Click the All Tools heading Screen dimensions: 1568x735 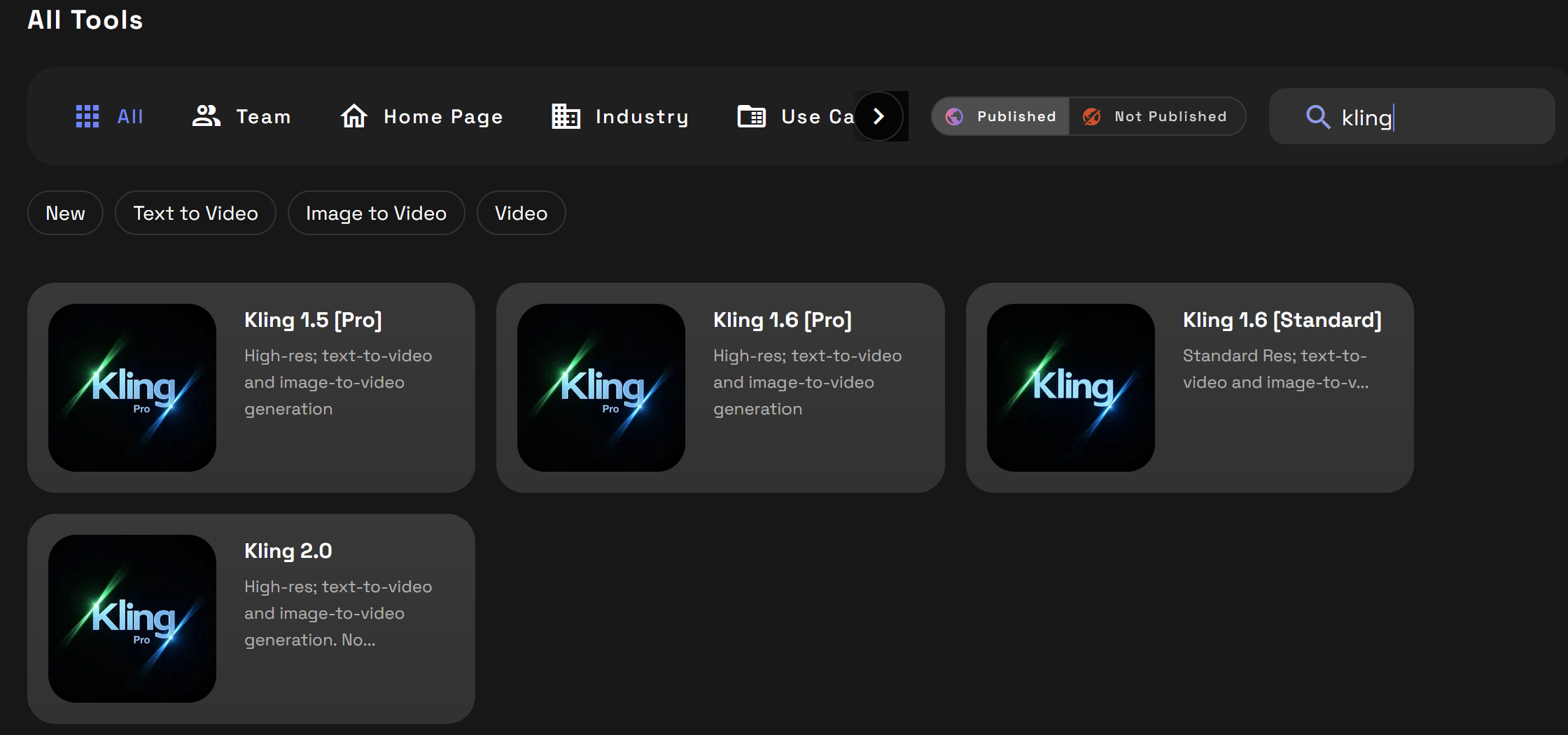pyautogui.click(x=85, y=20)
